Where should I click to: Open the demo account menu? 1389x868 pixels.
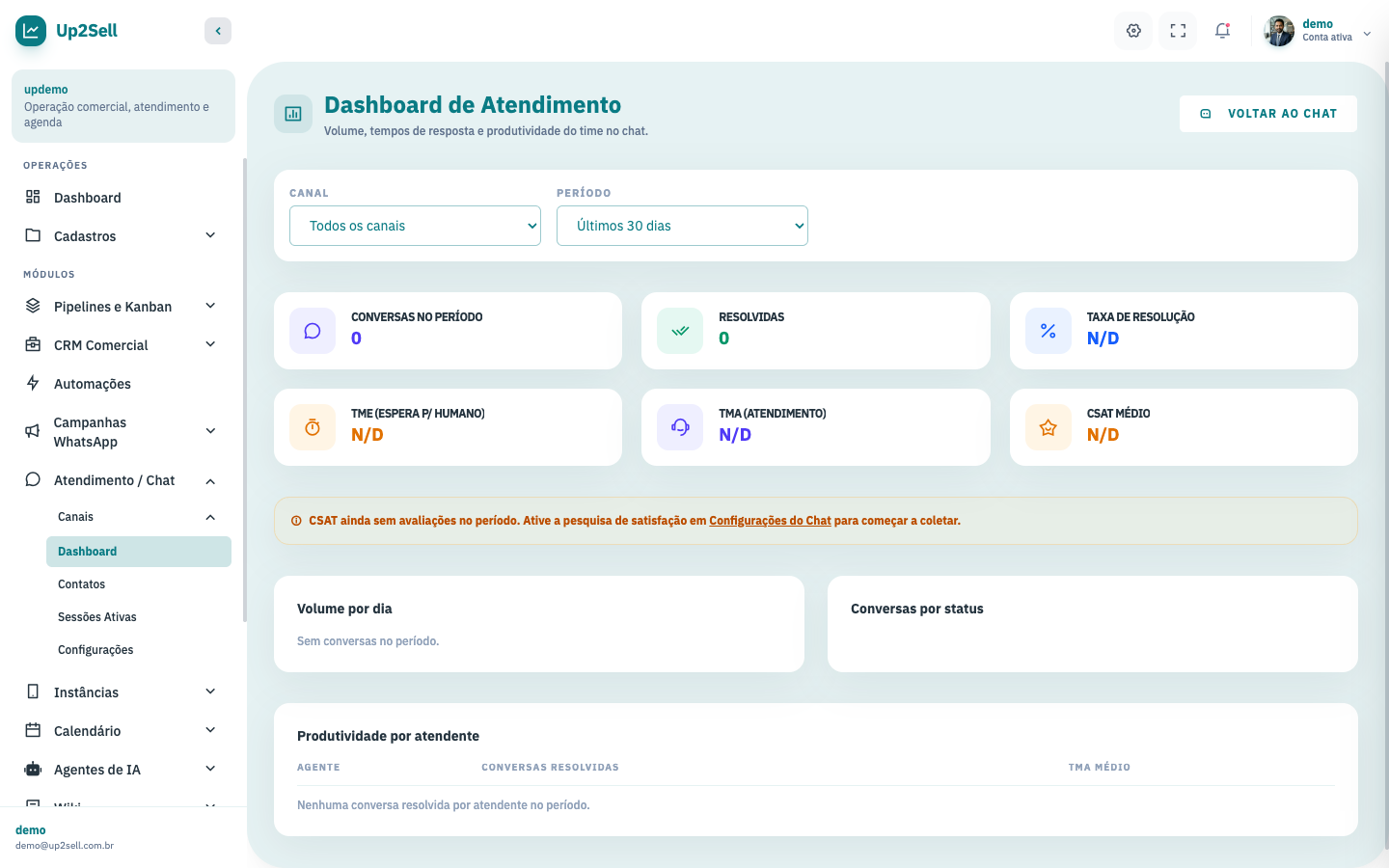[x=1318, y=31]
